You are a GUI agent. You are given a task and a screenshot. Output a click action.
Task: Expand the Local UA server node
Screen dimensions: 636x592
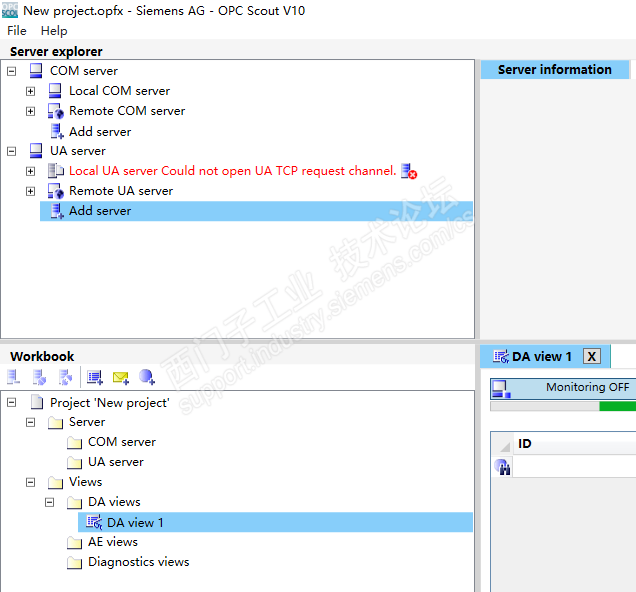pyautogui.click(x=30, y=171)
